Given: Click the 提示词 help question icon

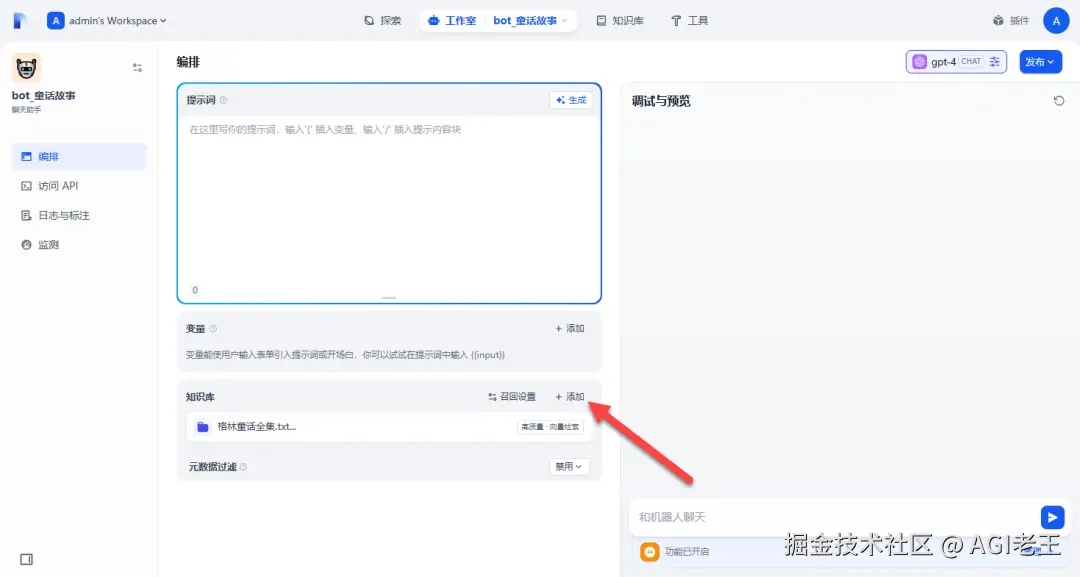Looking at the screenshot, I should click(223, 100).
